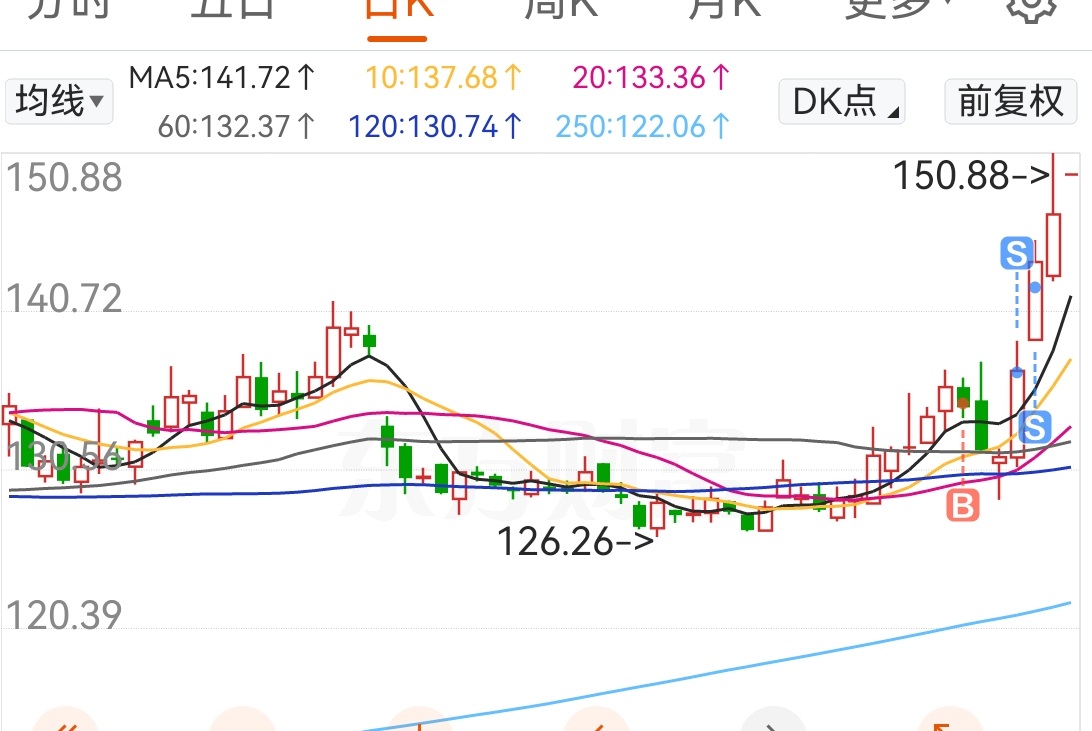
Task: Tap the upper blue S sell marker
Action: [x=1017, y=253]
